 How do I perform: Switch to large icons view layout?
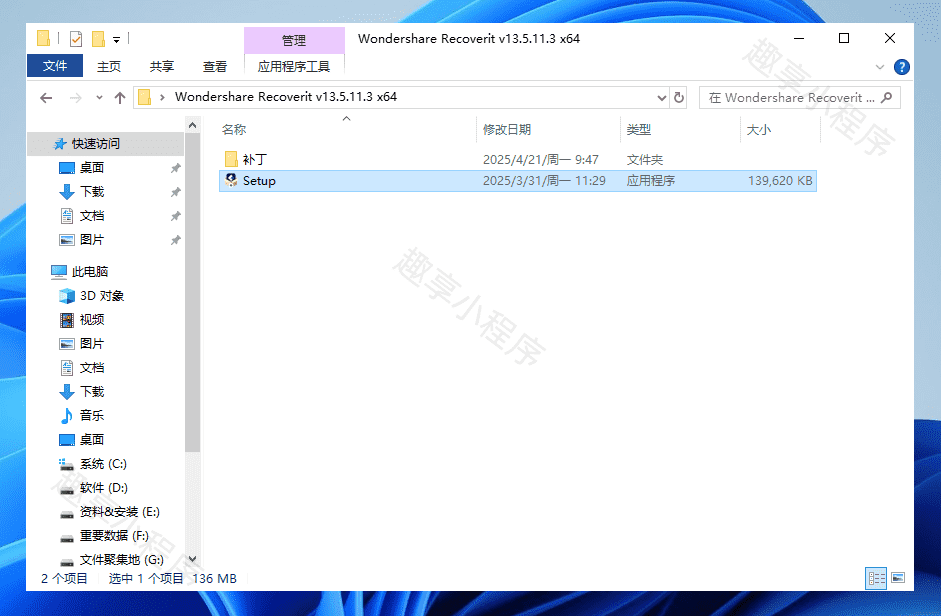tap(898, 578)
